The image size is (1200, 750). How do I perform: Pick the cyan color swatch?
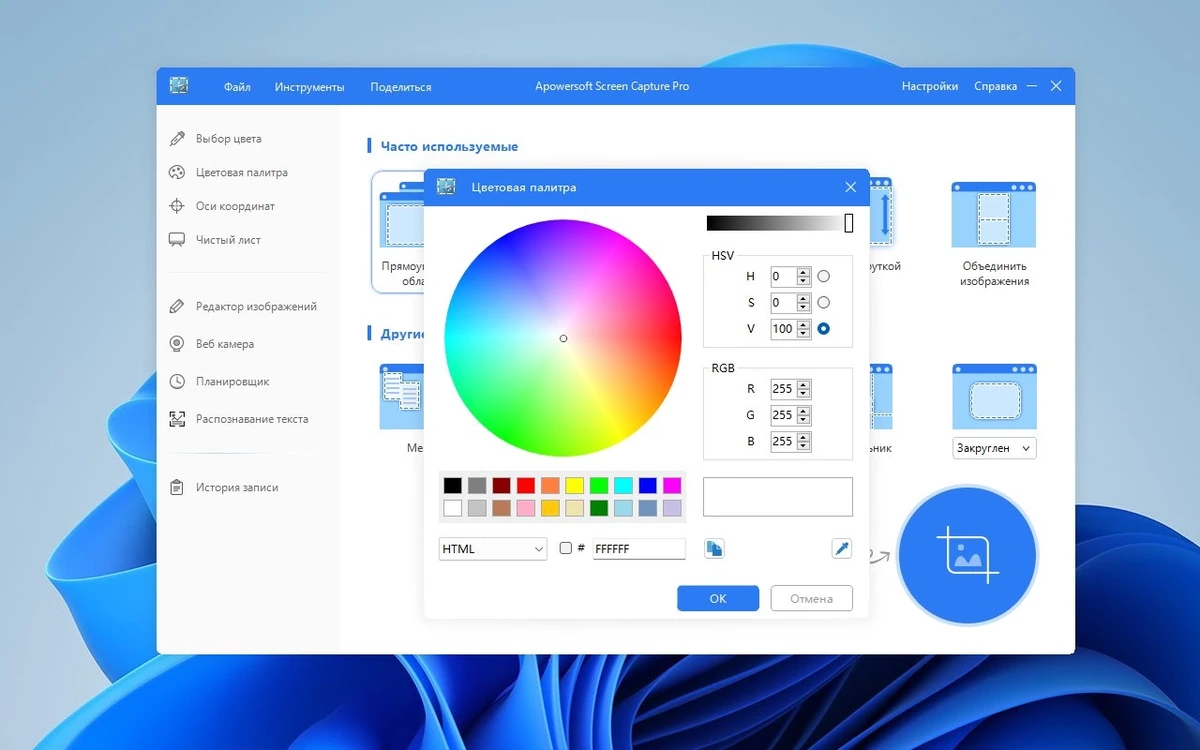point(623,485)
